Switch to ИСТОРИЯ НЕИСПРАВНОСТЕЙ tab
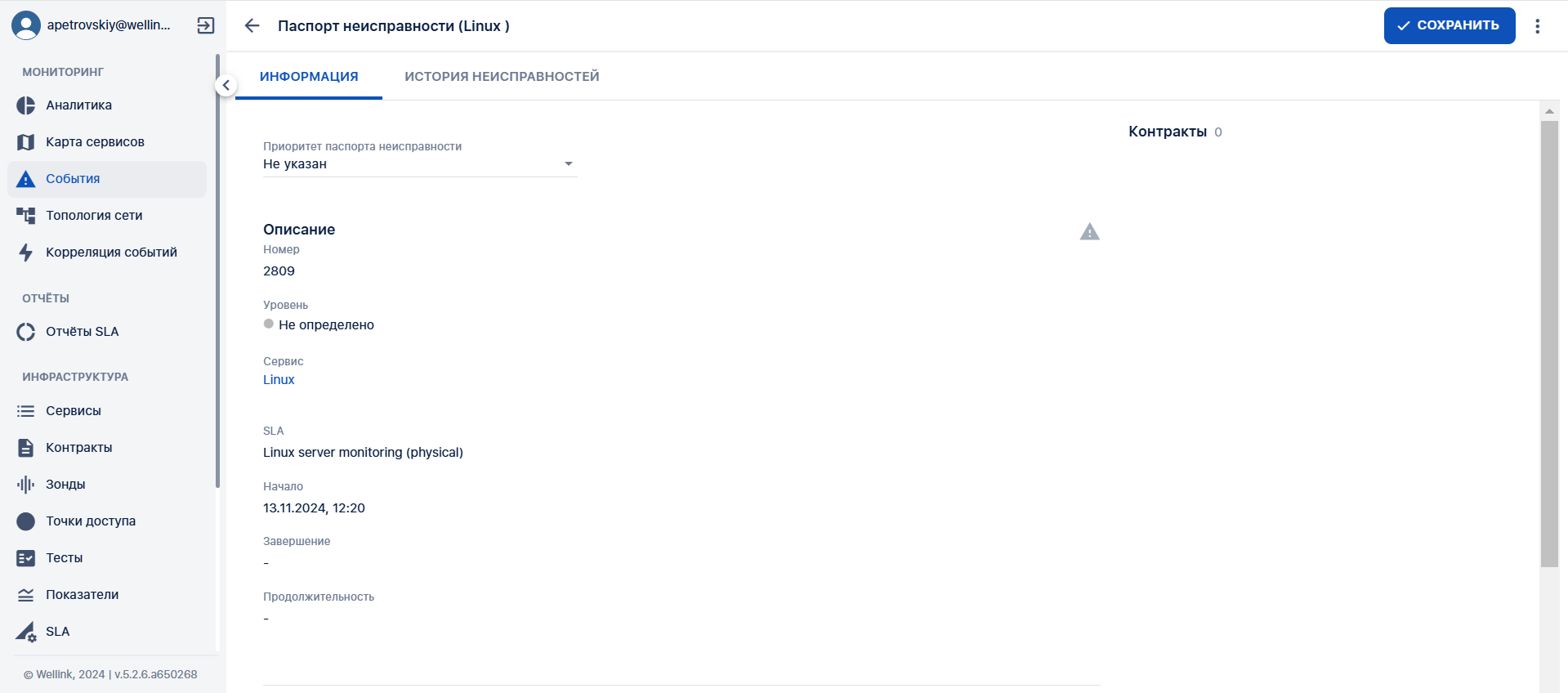This screenshot has height=693, width=1568. click(x=502, y=77)
